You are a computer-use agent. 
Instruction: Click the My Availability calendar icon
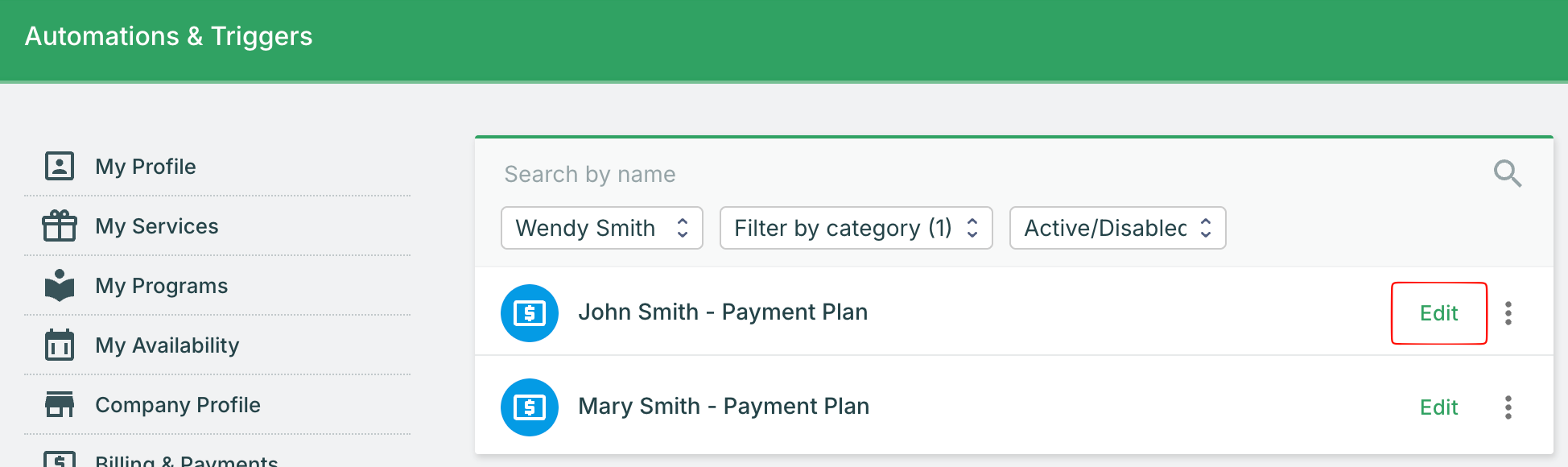(x=60, y=345)
